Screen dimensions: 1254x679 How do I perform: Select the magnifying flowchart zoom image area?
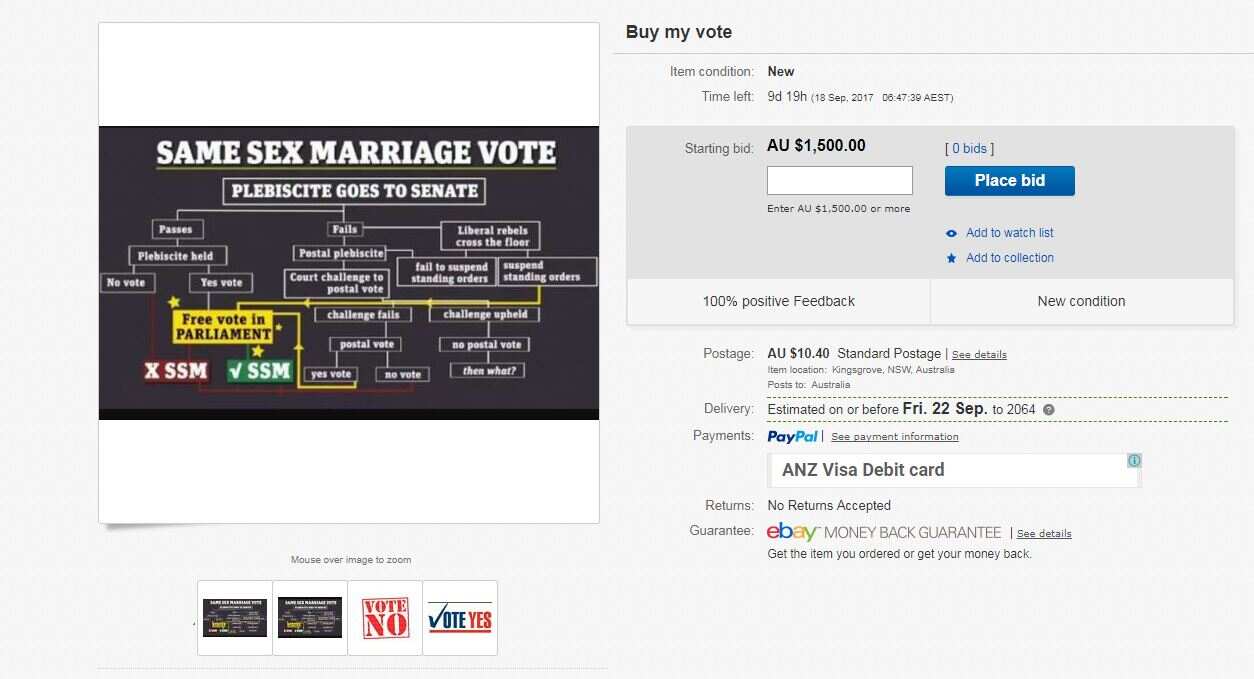coord(349,272)
